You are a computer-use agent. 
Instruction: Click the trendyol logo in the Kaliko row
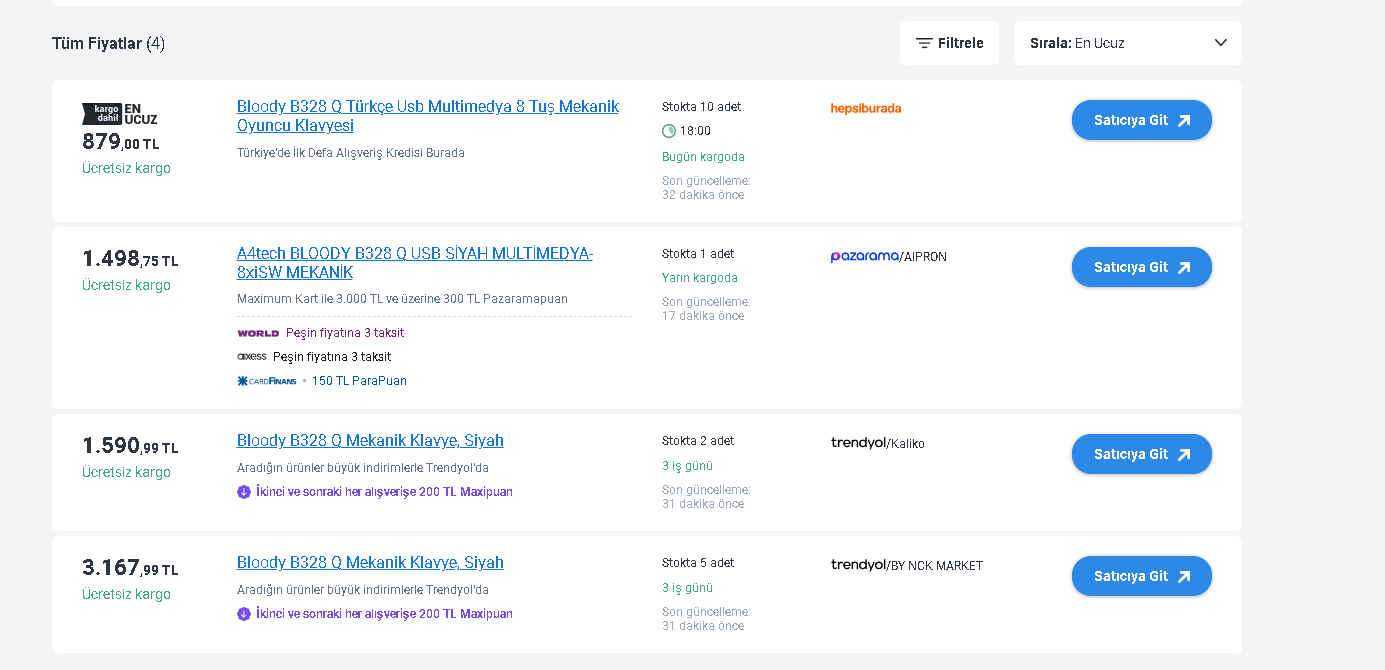click(859, 442)
